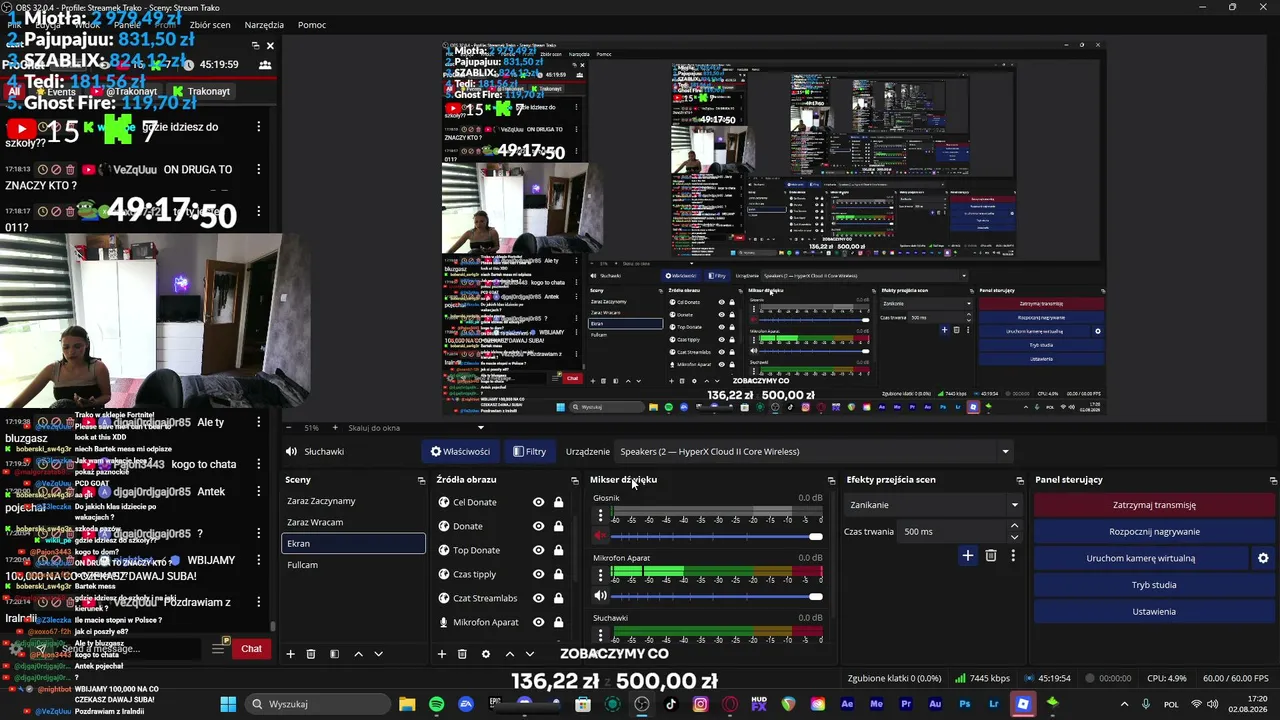
Task: Add a new source in Źródła obrazu
Action: click(x=441, y=654)
